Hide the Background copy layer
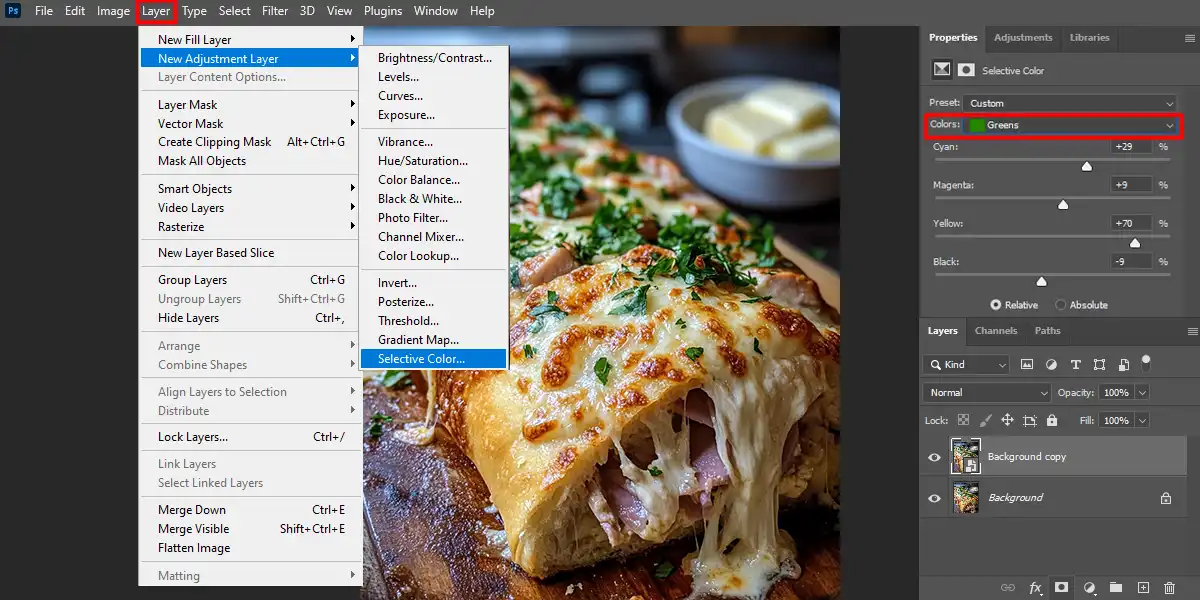 click(934, 457)
